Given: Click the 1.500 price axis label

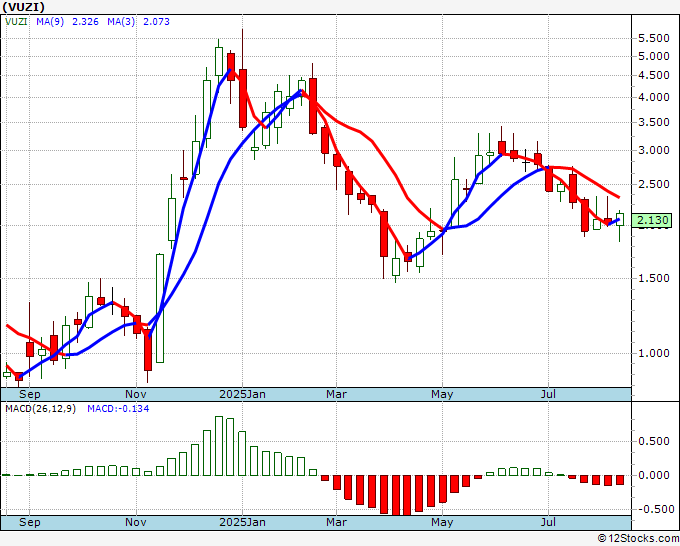Looking at the screenshot, I should point(654,278).
